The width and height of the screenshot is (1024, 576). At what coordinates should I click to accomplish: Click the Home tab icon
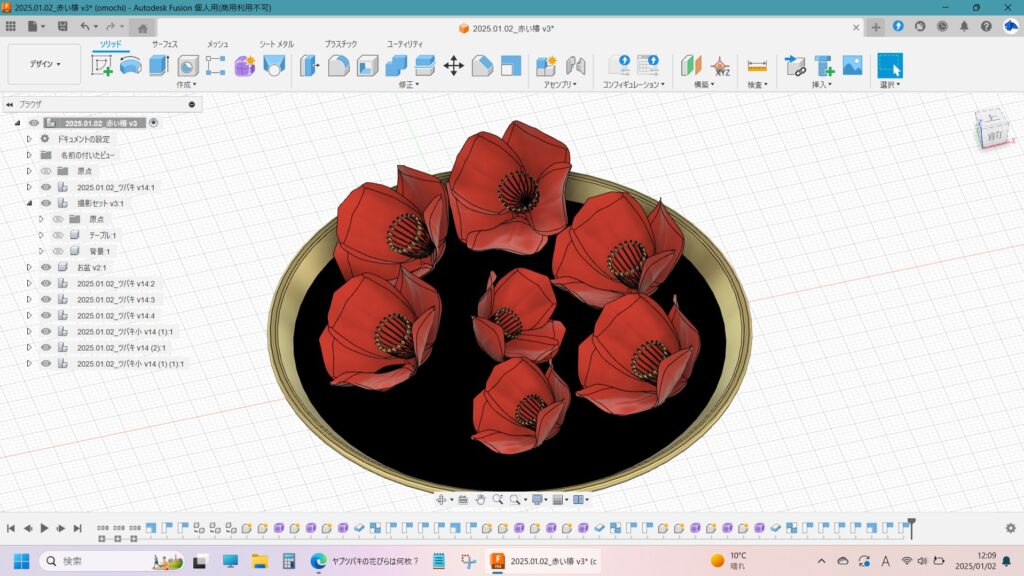pos(142,28)
